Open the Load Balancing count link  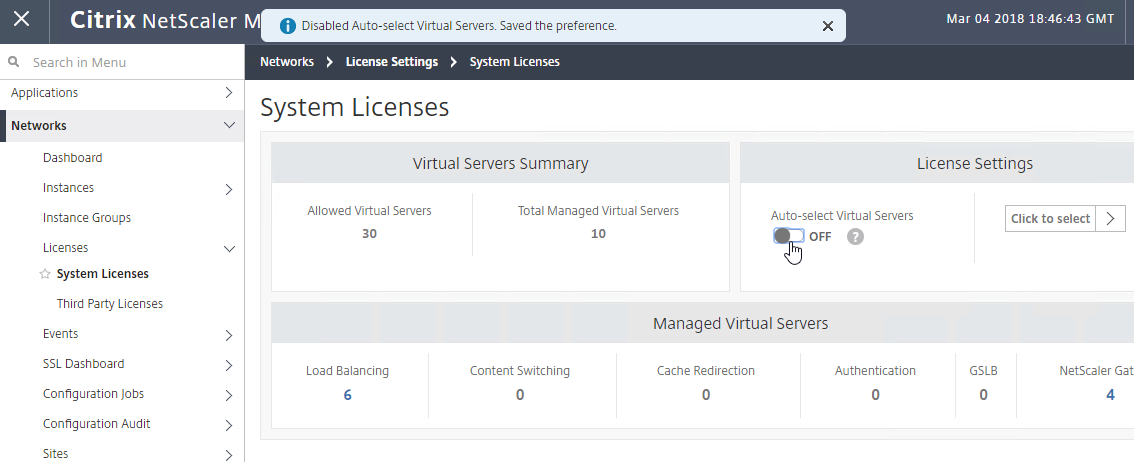click(x=347, y=395)
